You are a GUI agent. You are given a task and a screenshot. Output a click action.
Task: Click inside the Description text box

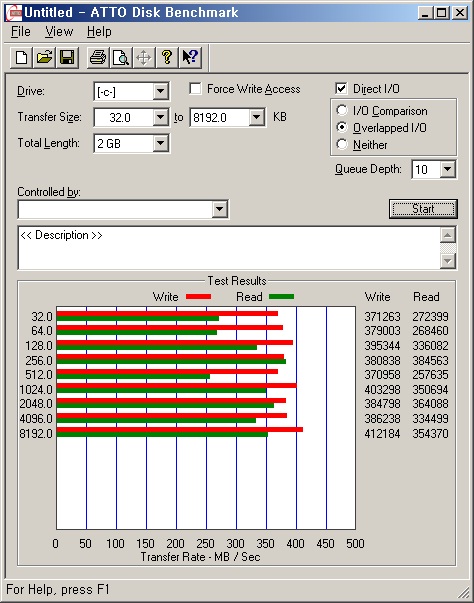coord(229,248)
